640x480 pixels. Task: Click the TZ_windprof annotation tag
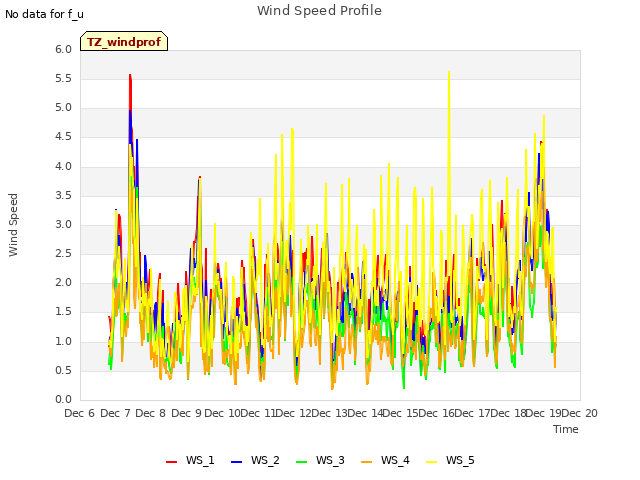click(124, 41)
